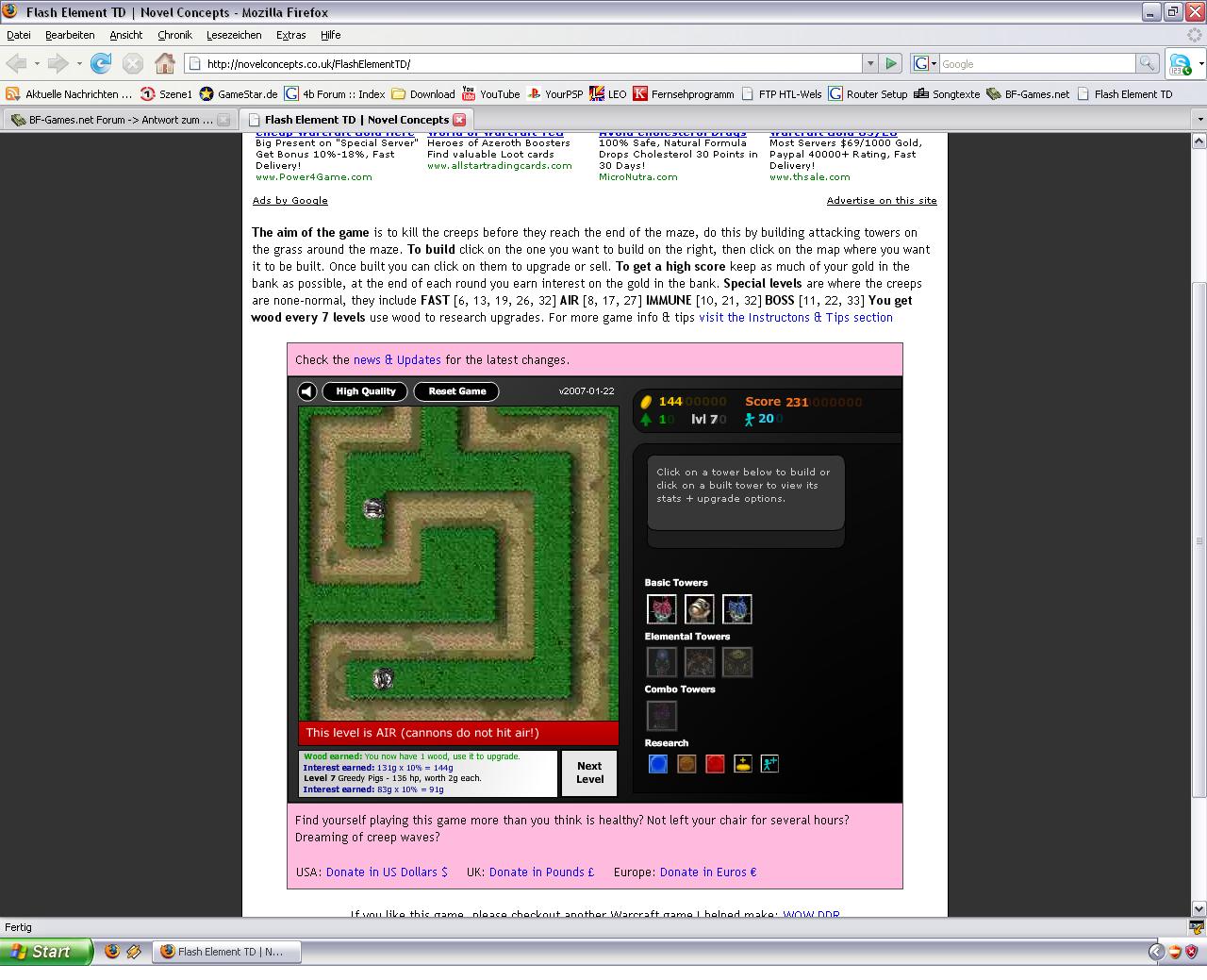Select the red arrow basic tower
1207x980 pixels.
(662, 609)
